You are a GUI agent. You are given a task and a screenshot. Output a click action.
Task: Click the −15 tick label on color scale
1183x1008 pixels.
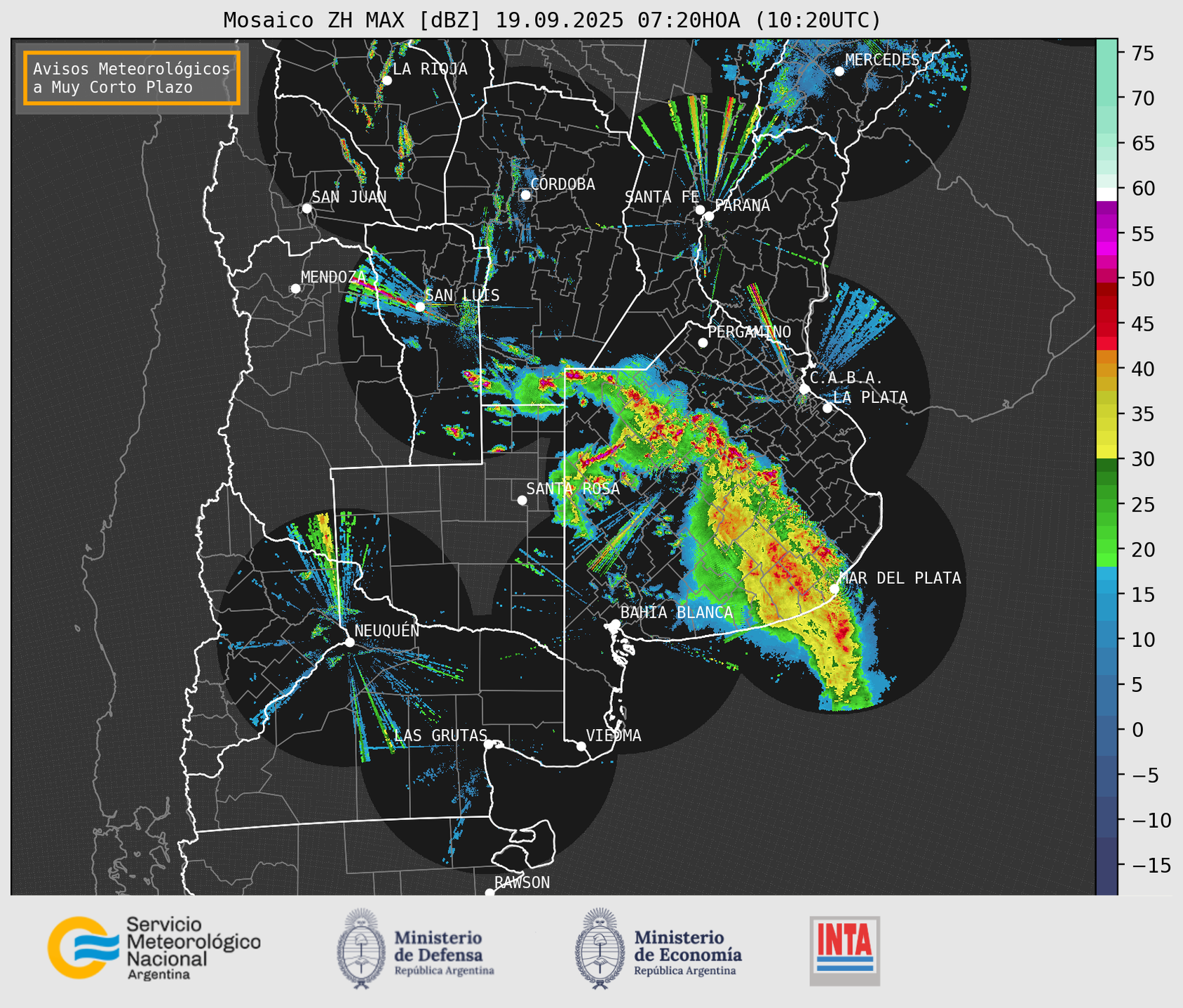click(x=1151, y=865)
